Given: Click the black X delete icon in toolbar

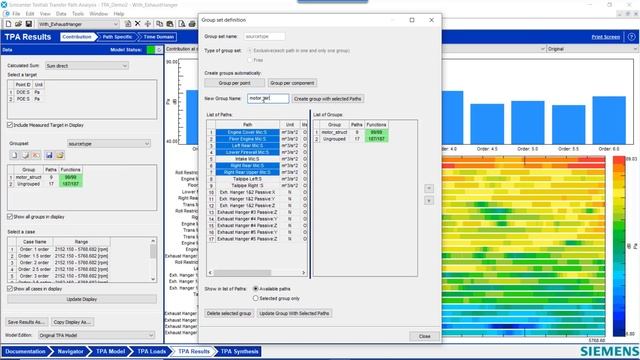Looking at the screenshot, I should (138, 24).
